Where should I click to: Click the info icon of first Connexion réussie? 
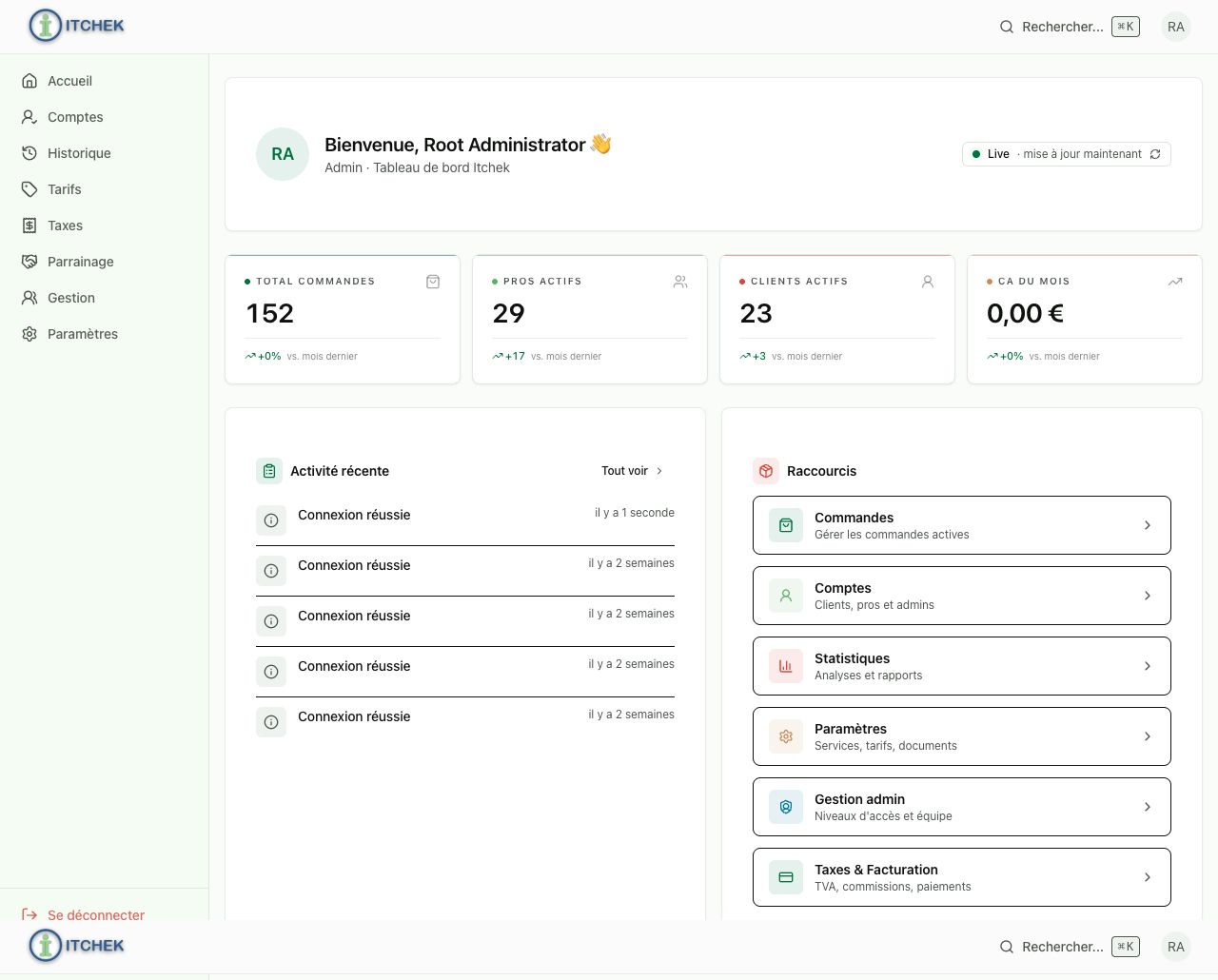[271, 520]
